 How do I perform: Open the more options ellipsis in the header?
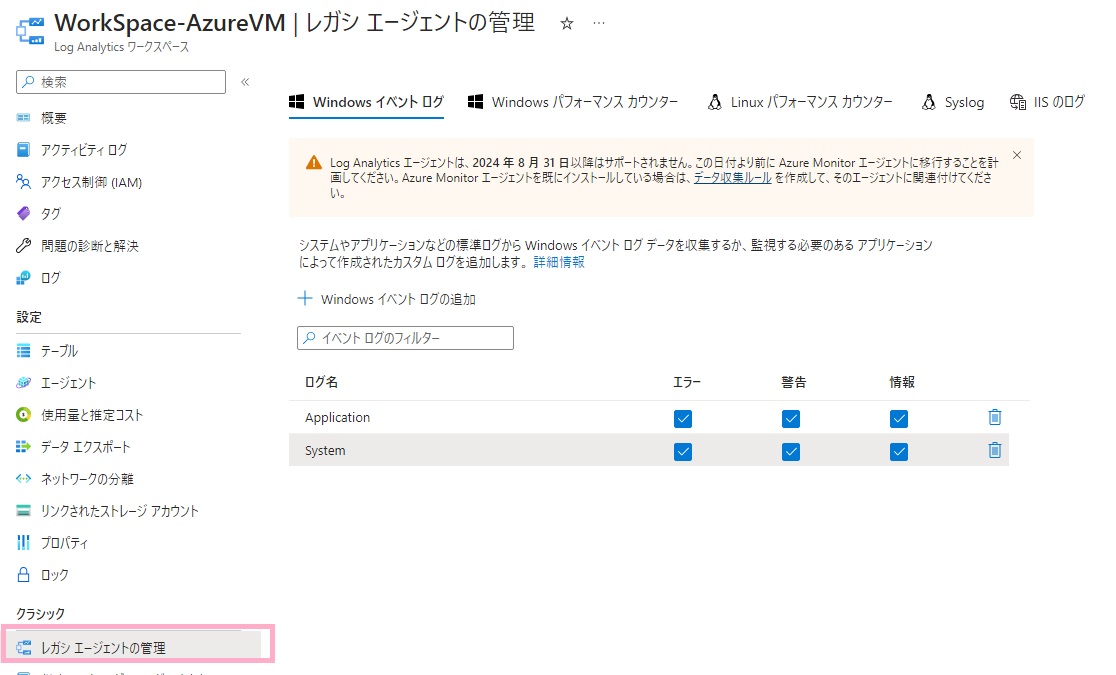599,23
